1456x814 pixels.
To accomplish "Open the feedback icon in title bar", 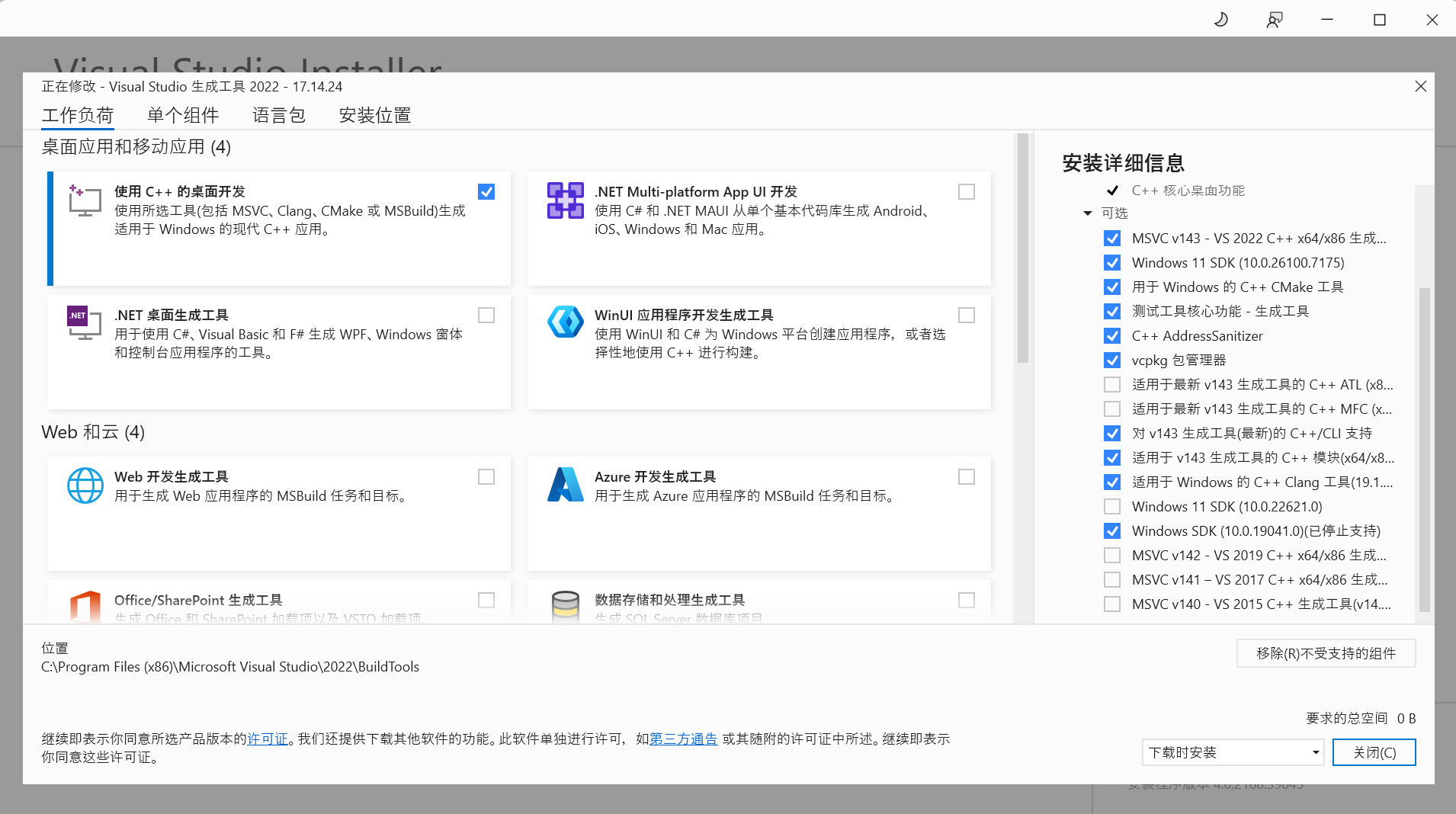I will [1275, 19].
